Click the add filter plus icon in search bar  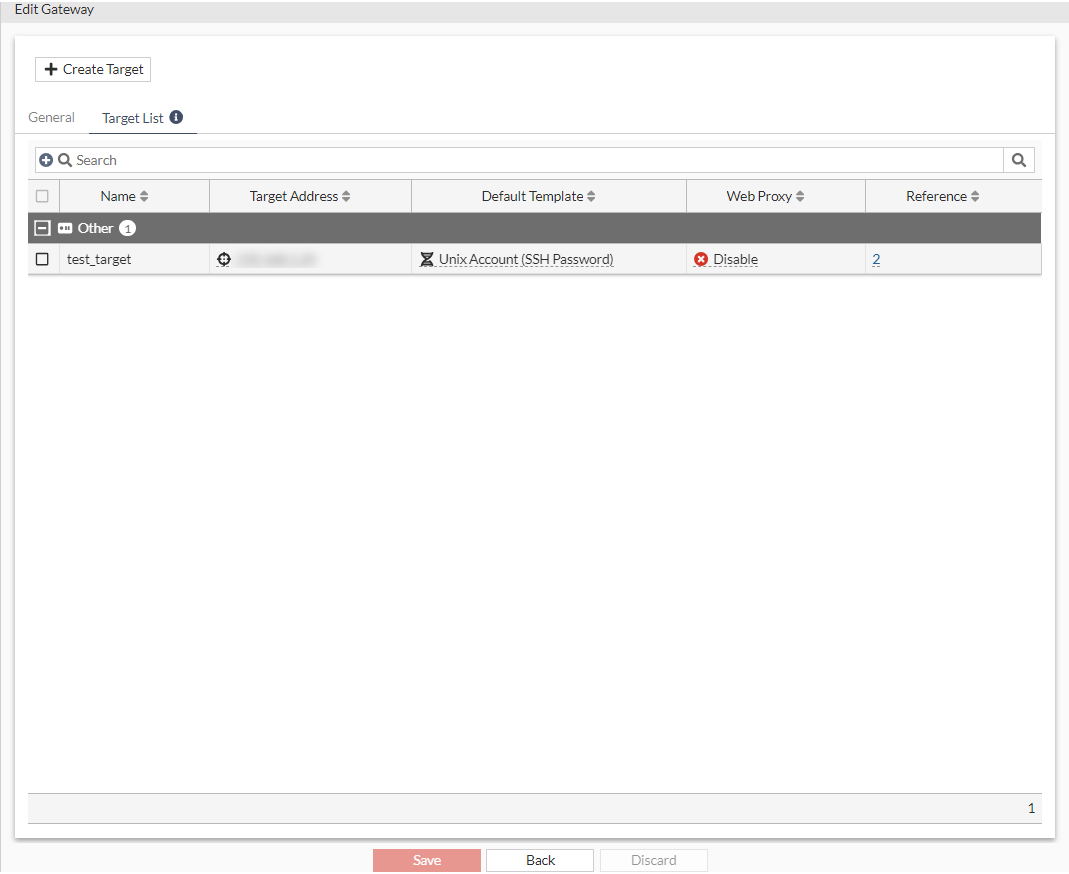pos(46,160)
